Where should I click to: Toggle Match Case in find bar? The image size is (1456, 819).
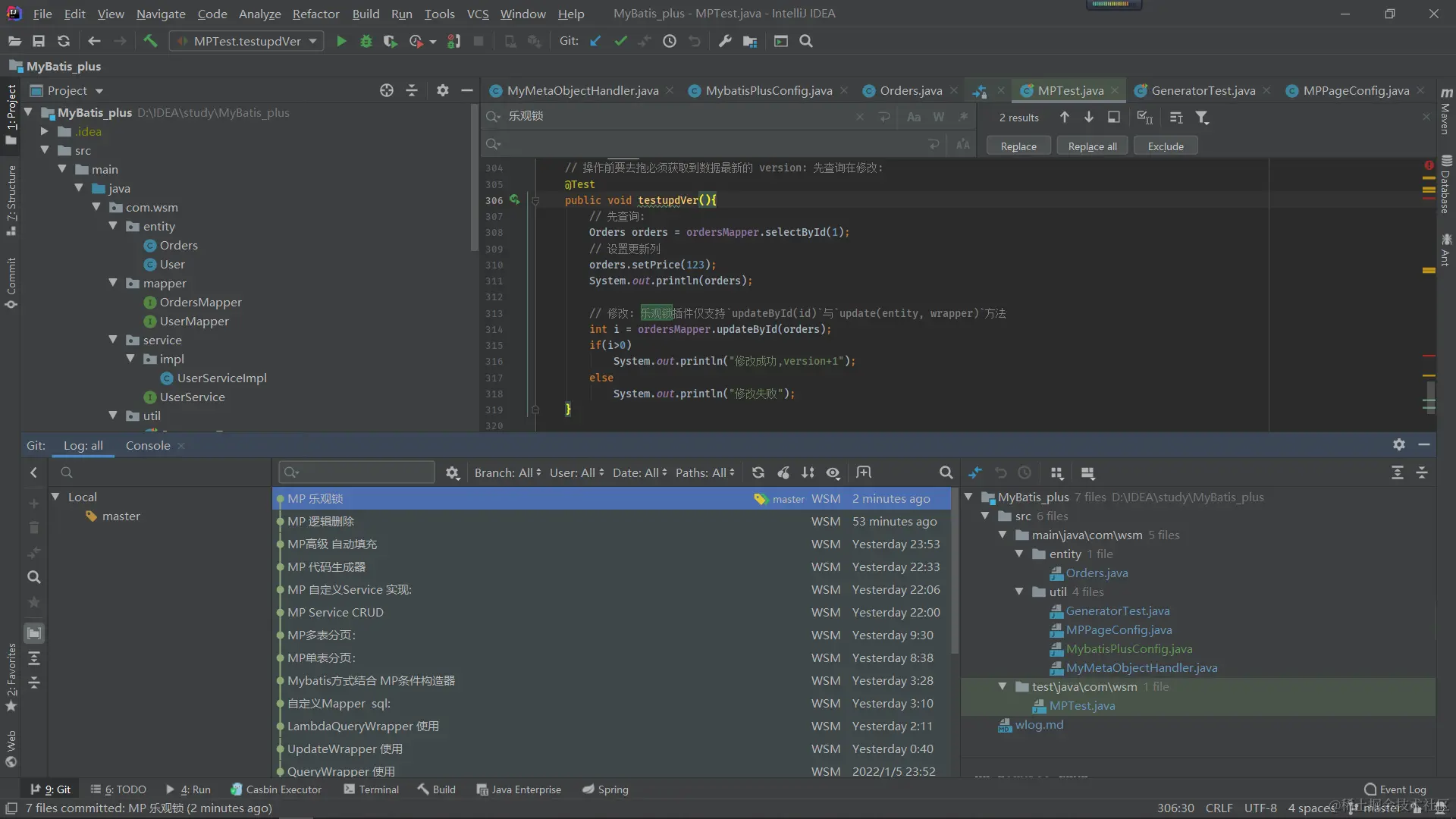click(914, 117)
